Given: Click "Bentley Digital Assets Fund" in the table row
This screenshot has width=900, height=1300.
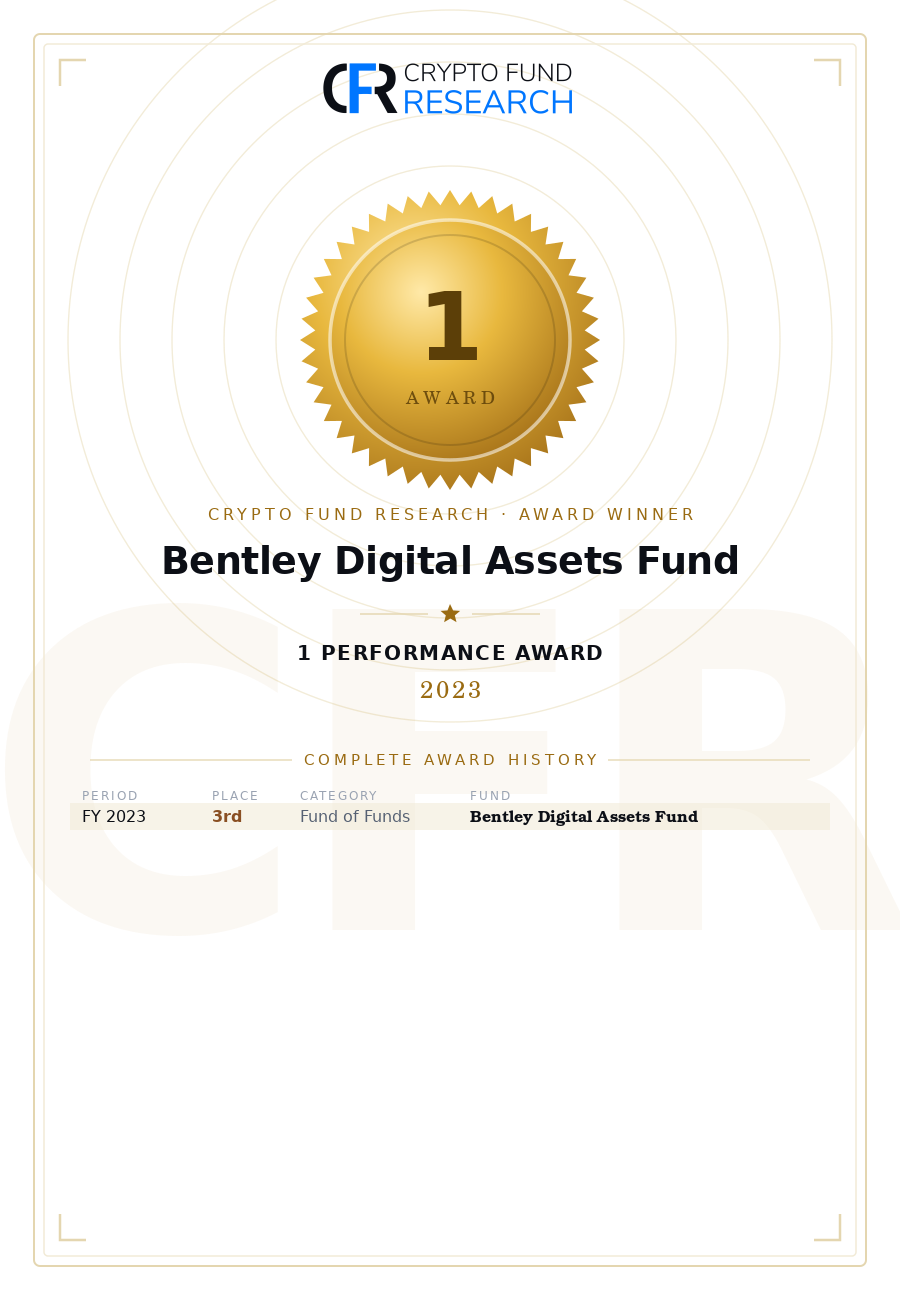Looking at the screenshot, I should [x=584, y=817].
